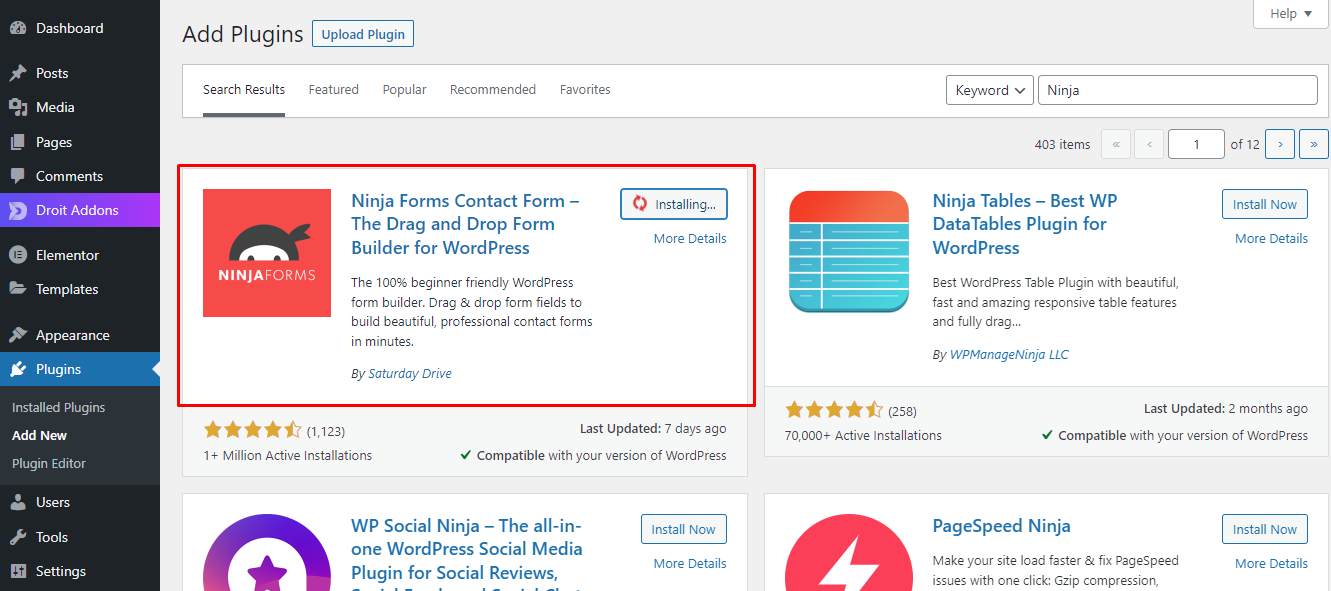
Task: Open the WP Social Ninja title link
Action: point(467,553)
